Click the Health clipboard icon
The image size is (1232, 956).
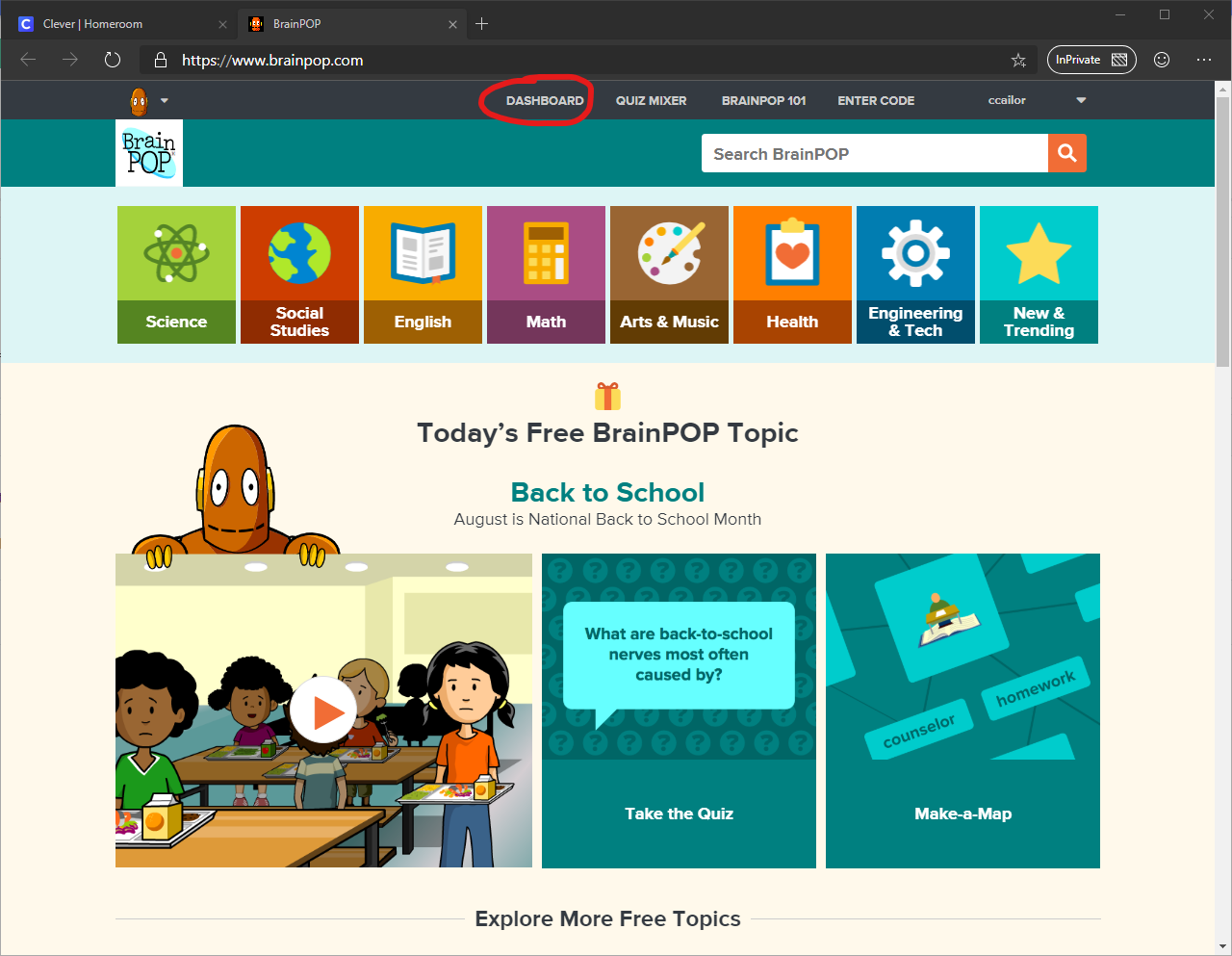click(x=792, y=252)
